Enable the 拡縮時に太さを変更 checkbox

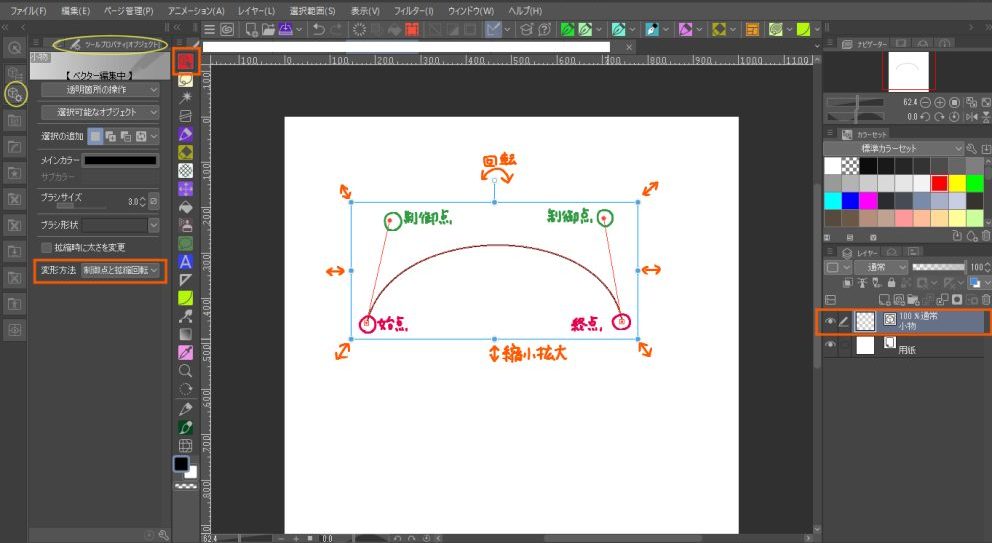click(47, 247)
